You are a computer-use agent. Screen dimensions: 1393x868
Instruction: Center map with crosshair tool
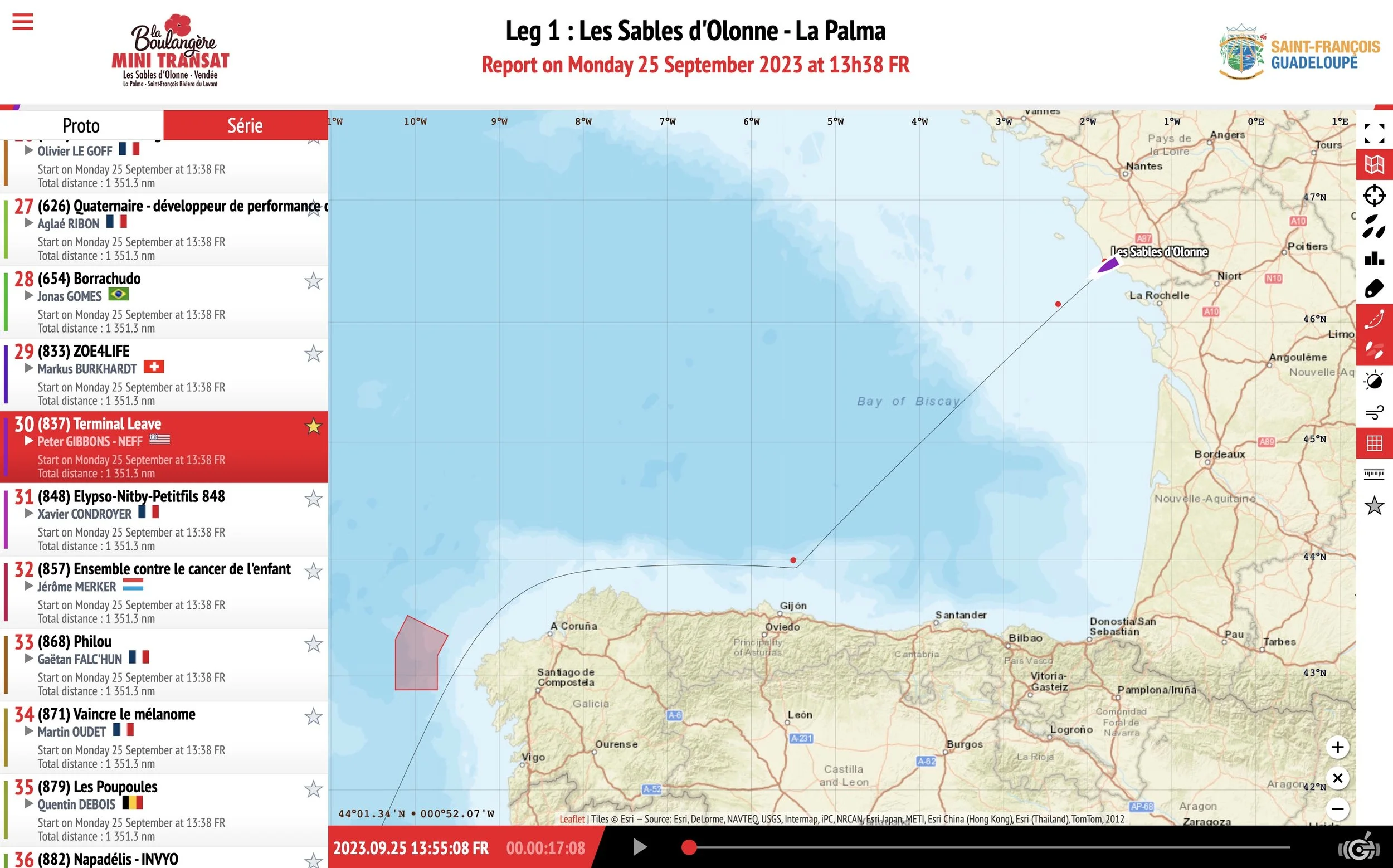pos(1374,196)
